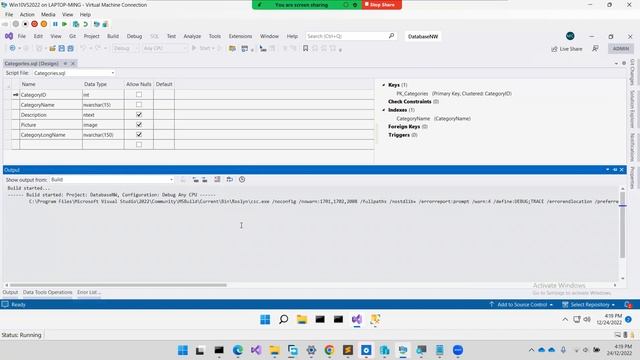
Task: Click the orange Save state VM icon
Action: [44, 24]
